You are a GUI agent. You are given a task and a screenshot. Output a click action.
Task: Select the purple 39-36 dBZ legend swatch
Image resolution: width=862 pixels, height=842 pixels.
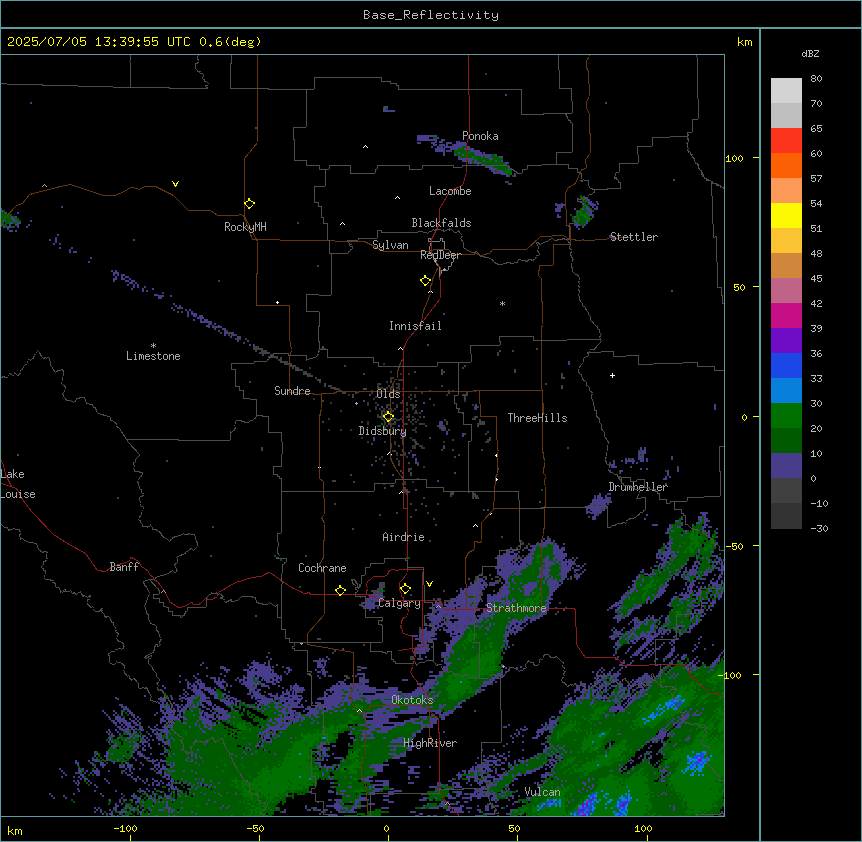(x=786, y=341)
